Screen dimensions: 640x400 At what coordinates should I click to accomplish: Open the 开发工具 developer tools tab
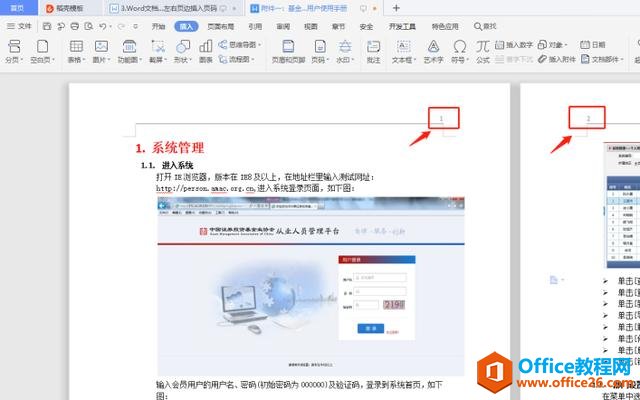click(402, 27)
